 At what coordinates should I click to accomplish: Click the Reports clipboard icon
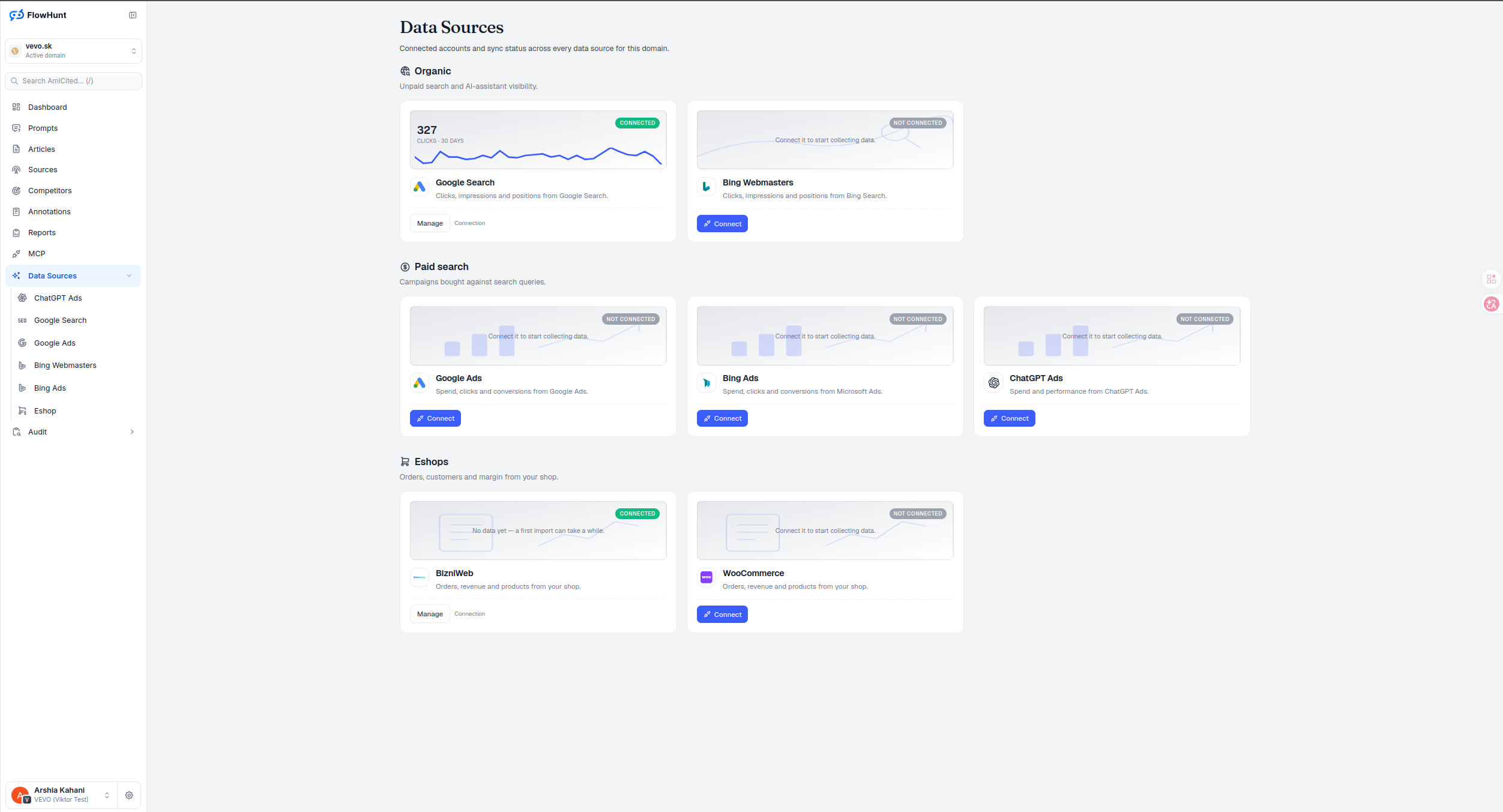click(x=16, y=233)
